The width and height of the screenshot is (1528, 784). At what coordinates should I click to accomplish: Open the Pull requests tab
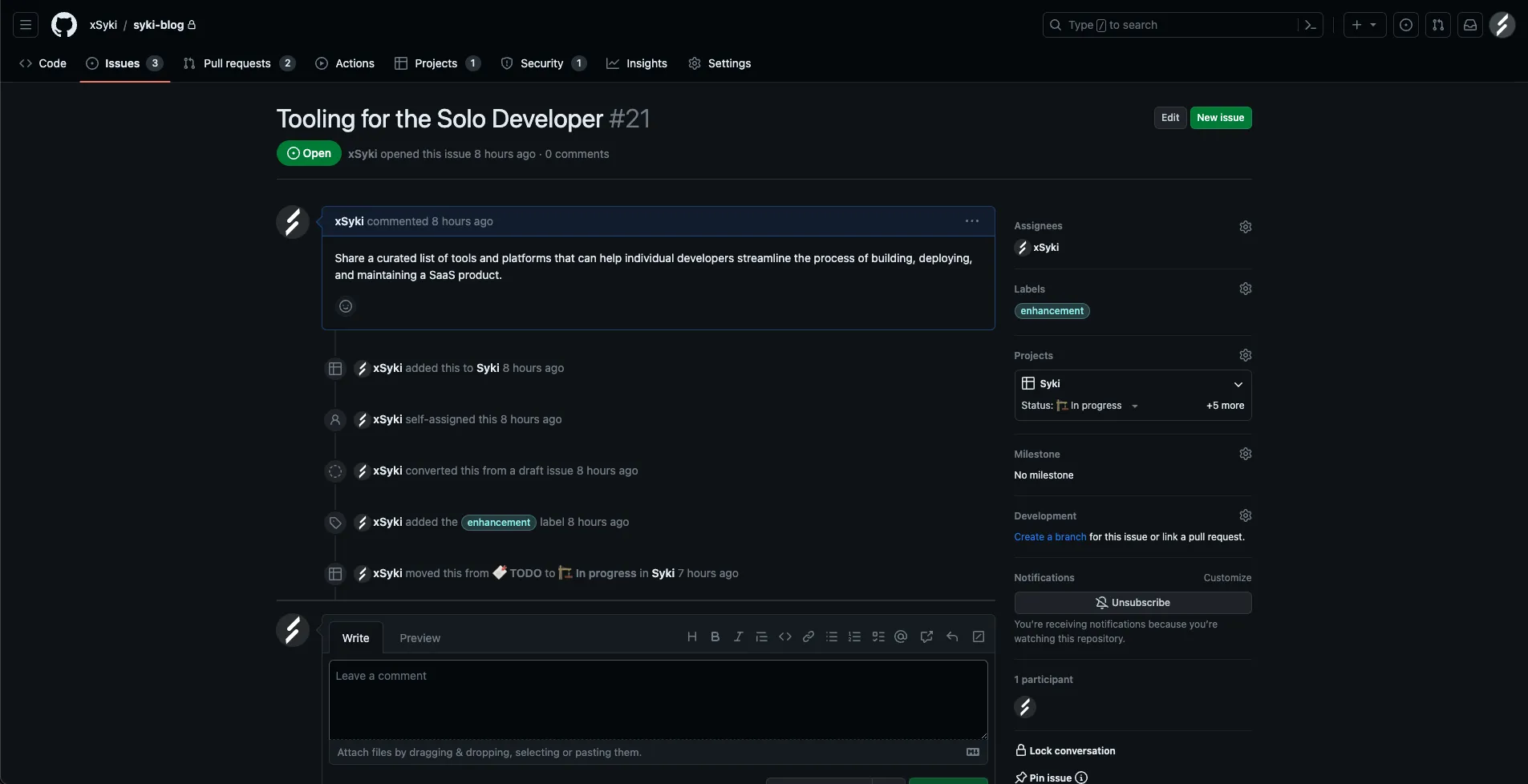coord(237,63)
